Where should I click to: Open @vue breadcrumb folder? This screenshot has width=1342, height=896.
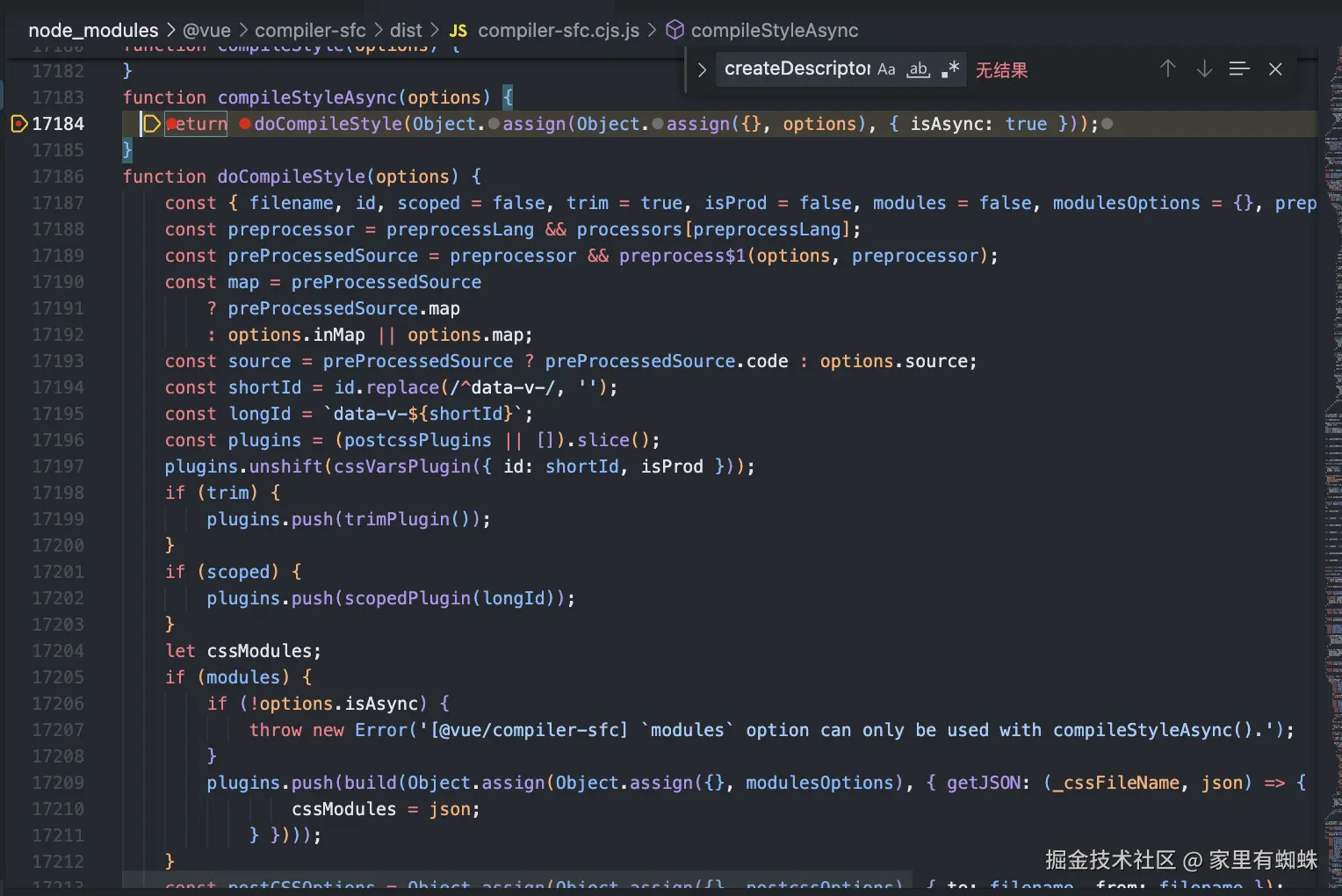[x=206, y=31]
